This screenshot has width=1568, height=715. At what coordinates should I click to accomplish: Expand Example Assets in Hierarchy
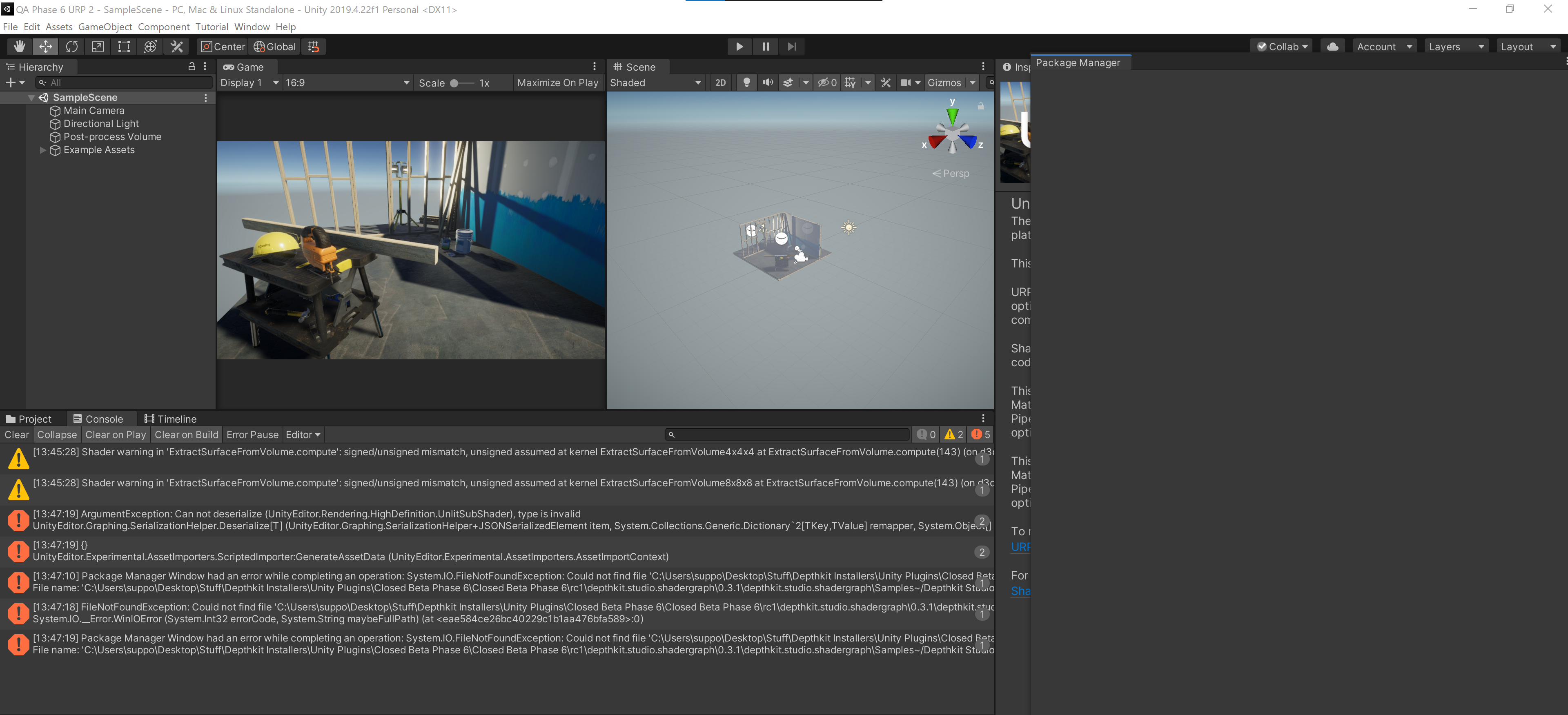tap(42, 150)
